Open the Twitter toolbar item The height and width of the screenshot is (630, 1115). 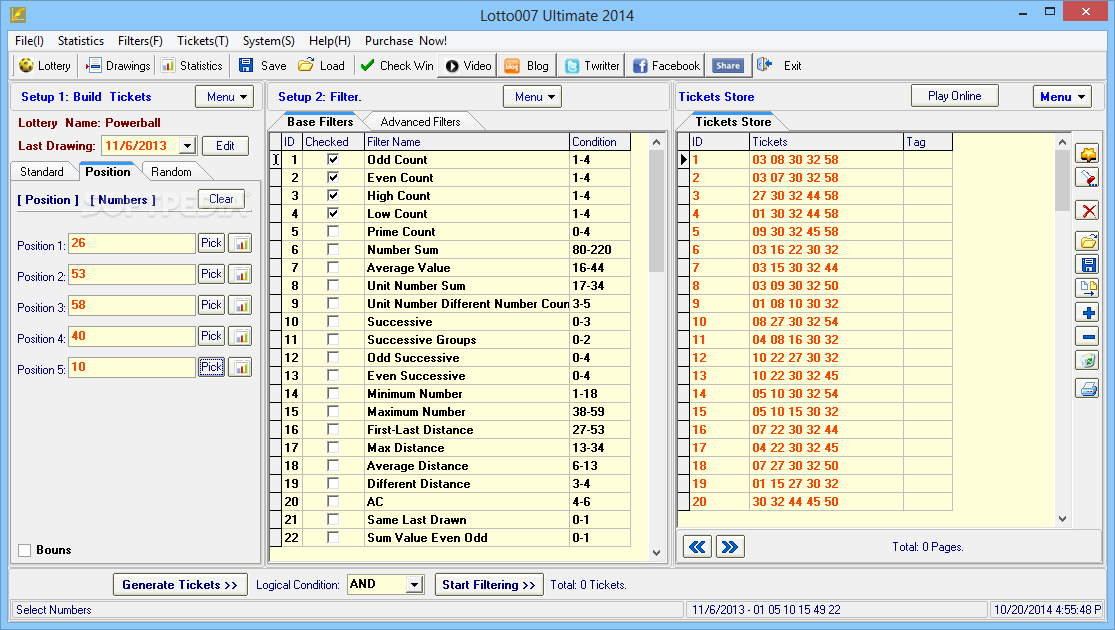[592, 65]
